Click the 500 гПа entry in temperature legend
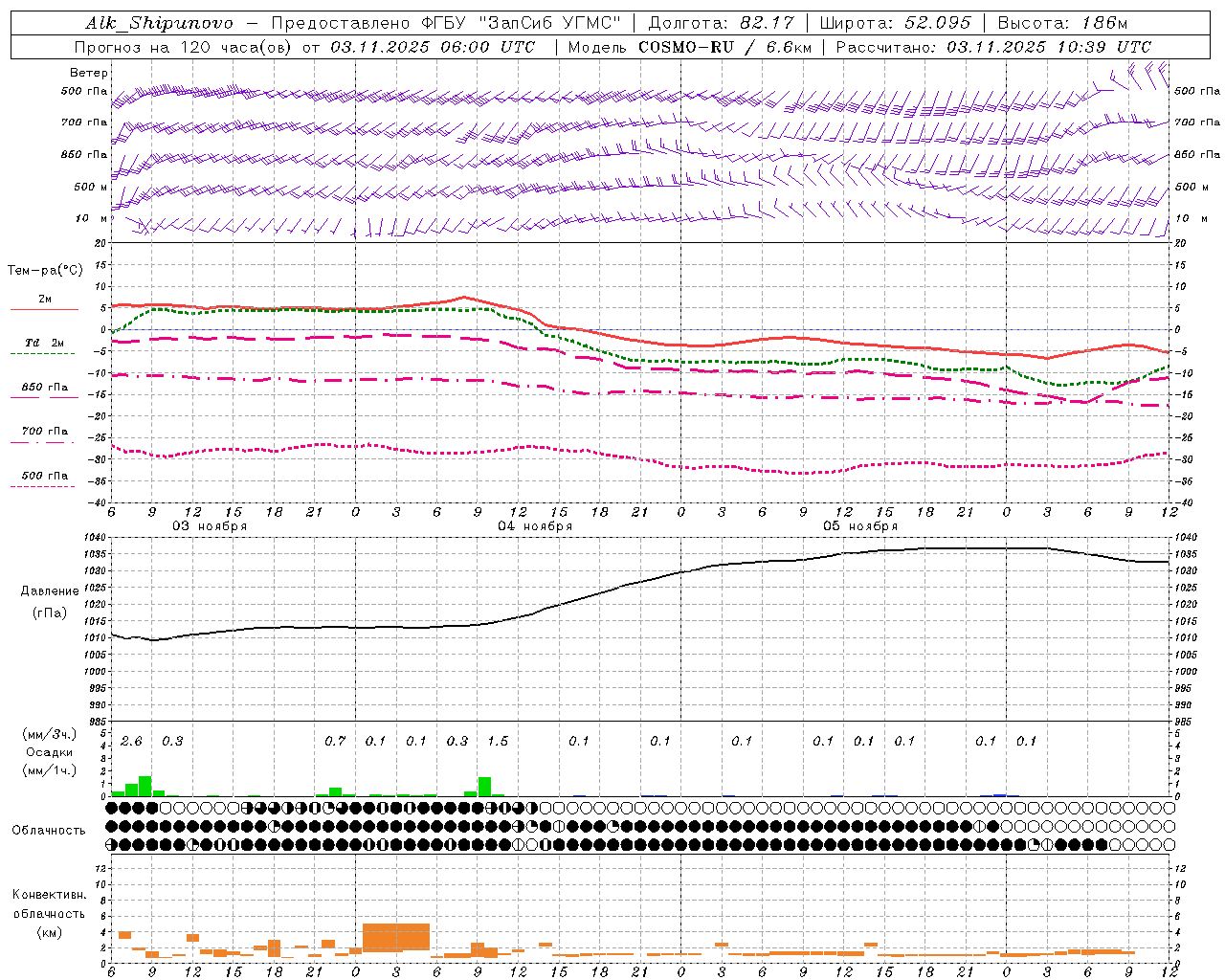 tap(45, 475)
